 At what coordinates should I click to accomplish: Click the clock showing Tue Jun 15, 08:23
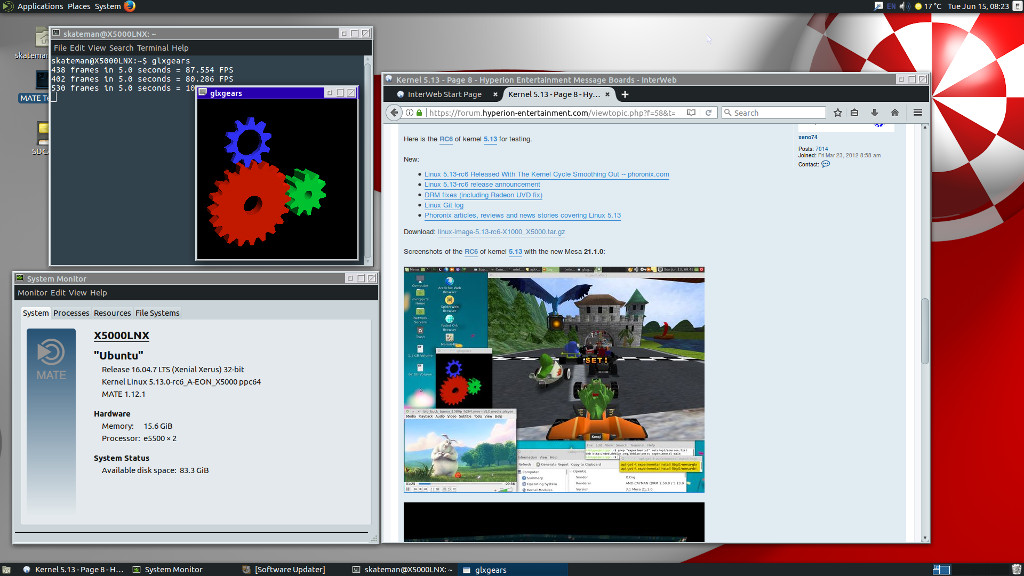(x=978, y=6)
